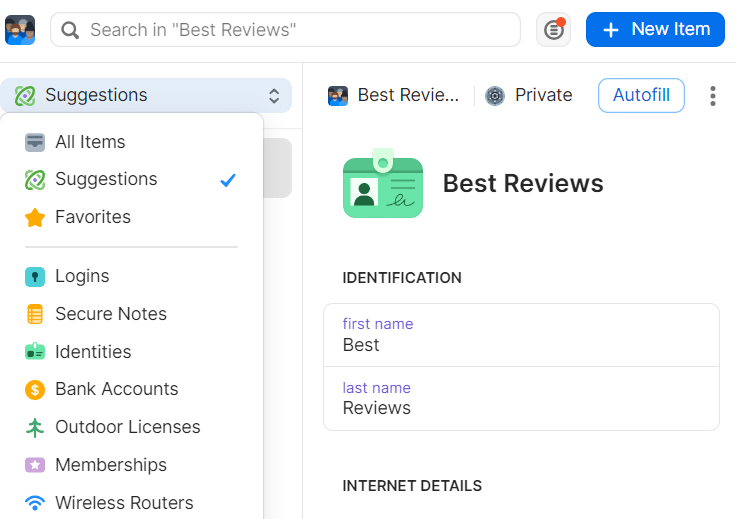Image resolution: width=736 pixels, height=519 pixels.
Task: Click the Bank Accounts dollar coin icon
Action: point(35,389)
